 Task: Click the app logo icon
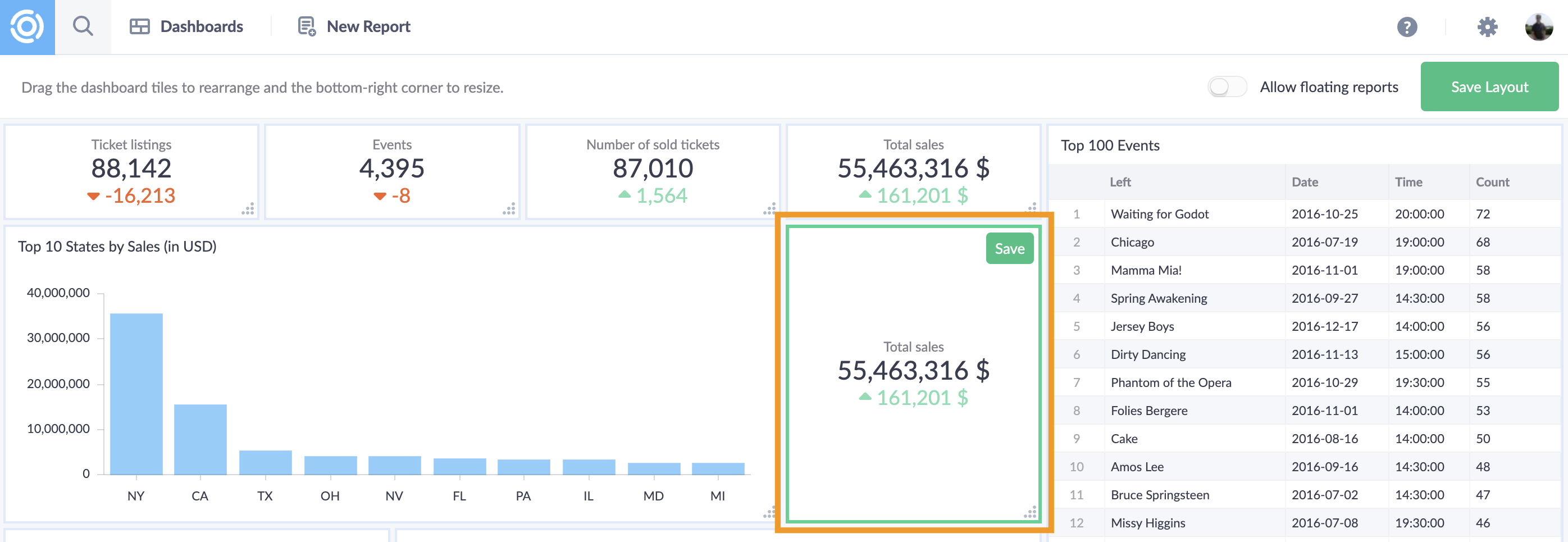[x=28, y=27]
